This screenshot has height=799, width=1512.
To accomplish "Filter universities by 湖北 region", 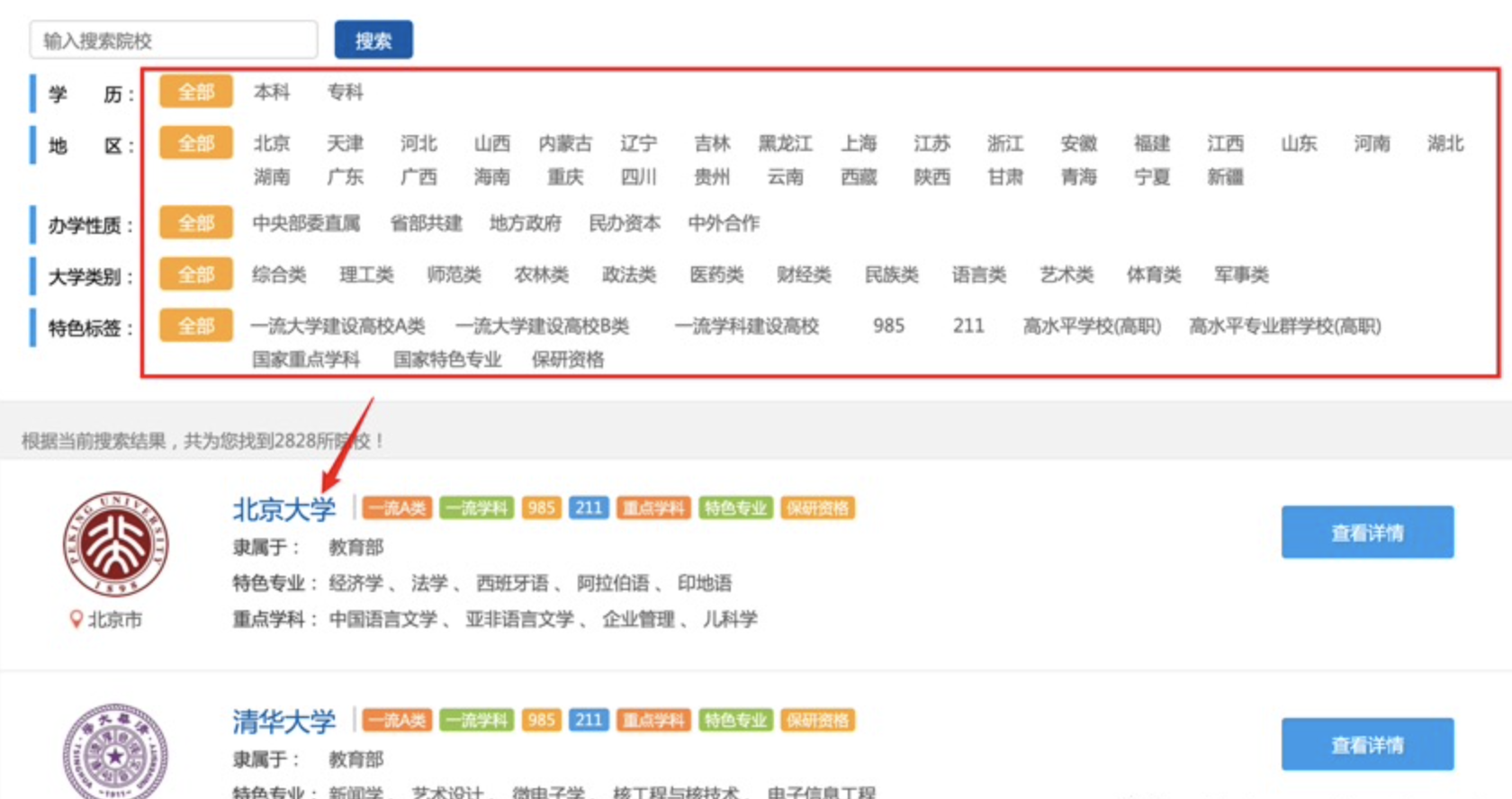I will click(x=1445, y=143).
